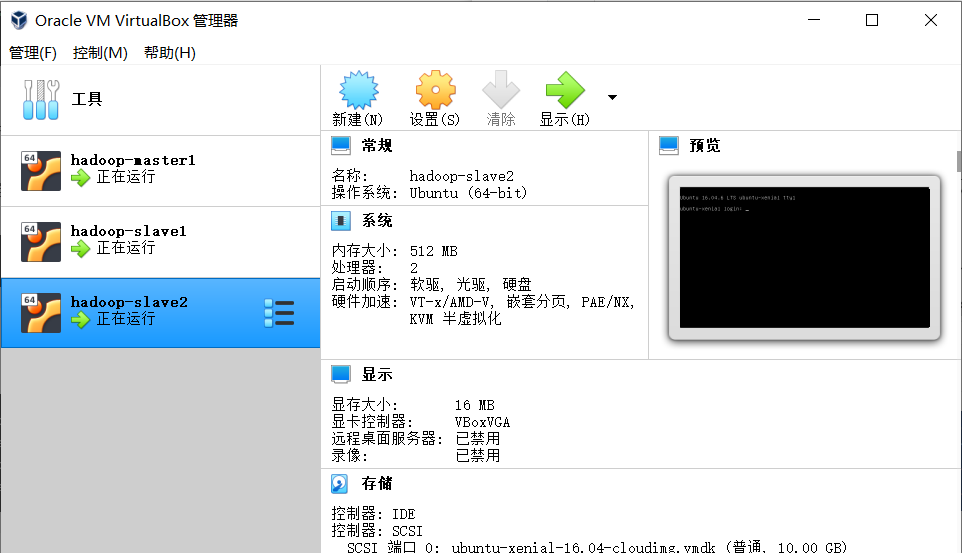Open the Storage (存储) section header

[377, 484]
